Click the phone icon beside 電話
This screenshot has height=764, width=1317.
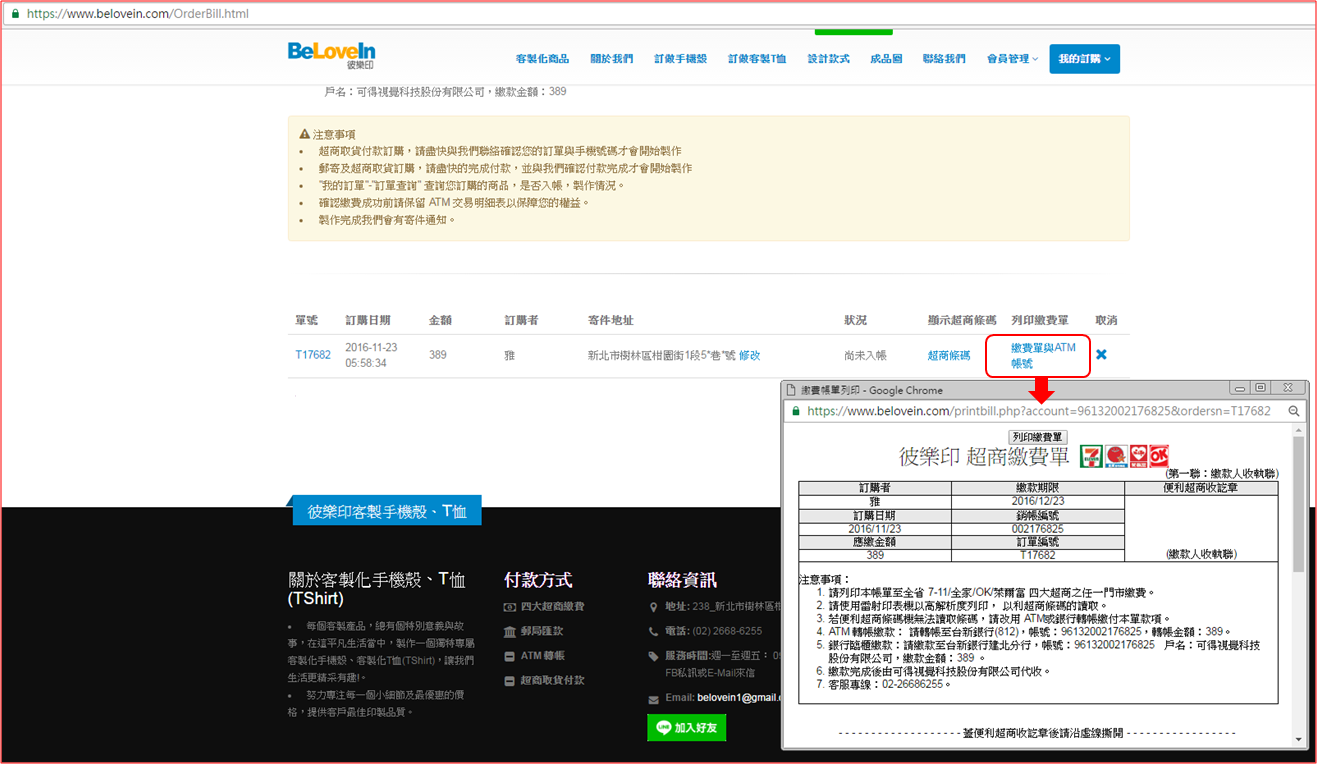[654, 631]
